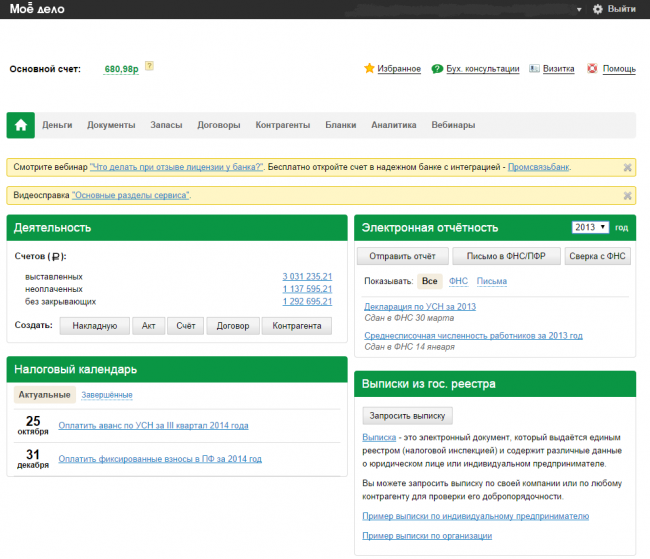Click Сверка с ФНС button
Viewport: 650px width, 559px height.
(x=597, y=256)
